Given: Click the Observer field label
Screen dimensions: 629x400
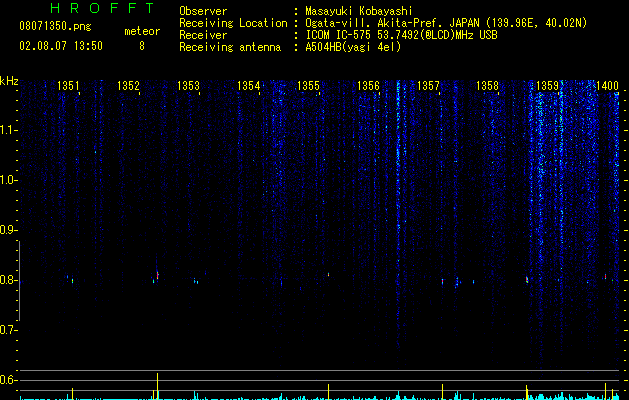Looking at the screenshot, I should [x=203, y=11].
